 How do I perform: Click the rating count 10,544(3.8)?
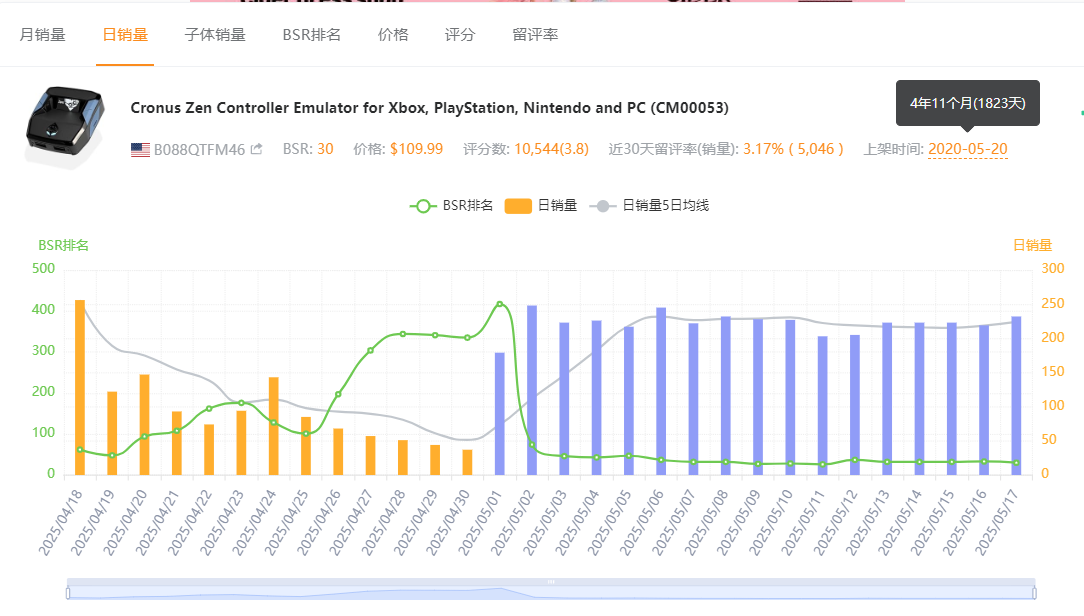tap(551, 149)
